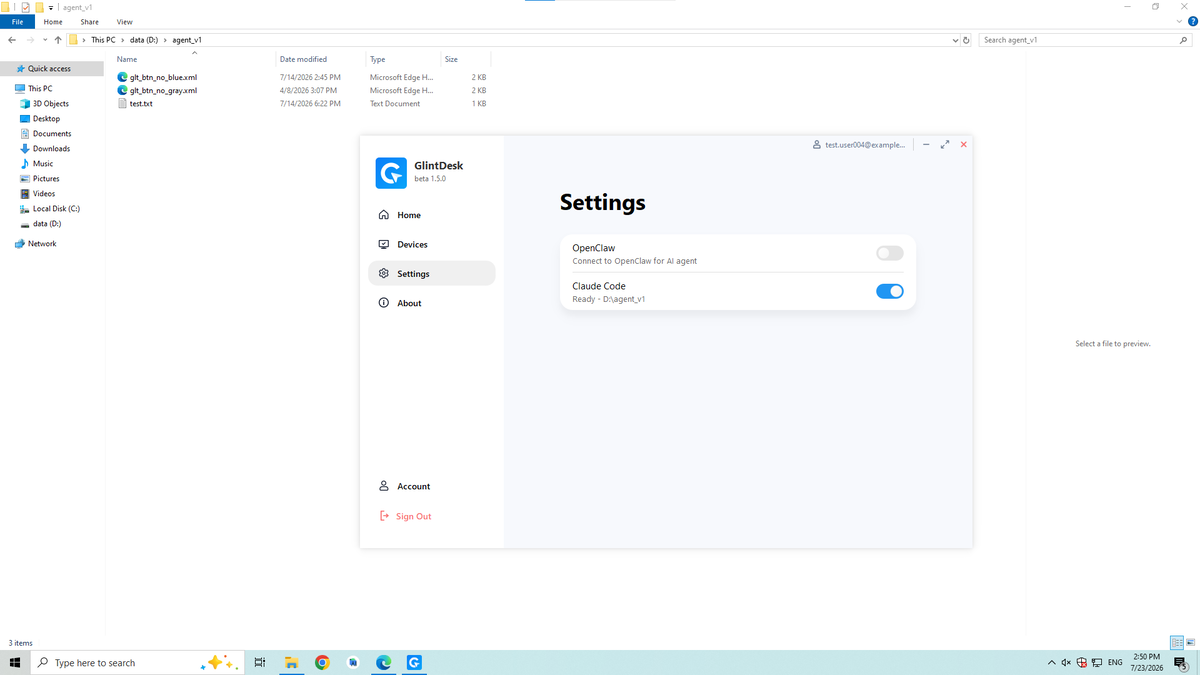
Task: Switch to large thumbnails view icon
Action: [x=1190, y=642]
